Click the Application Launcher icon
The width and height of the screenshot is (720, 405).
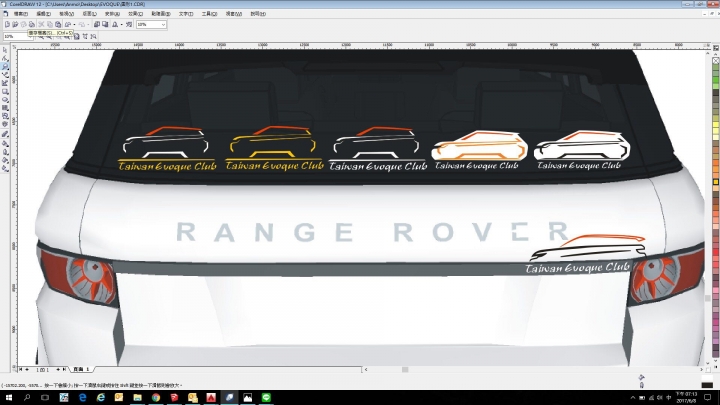pyautogui.click(x=115, y=24)
